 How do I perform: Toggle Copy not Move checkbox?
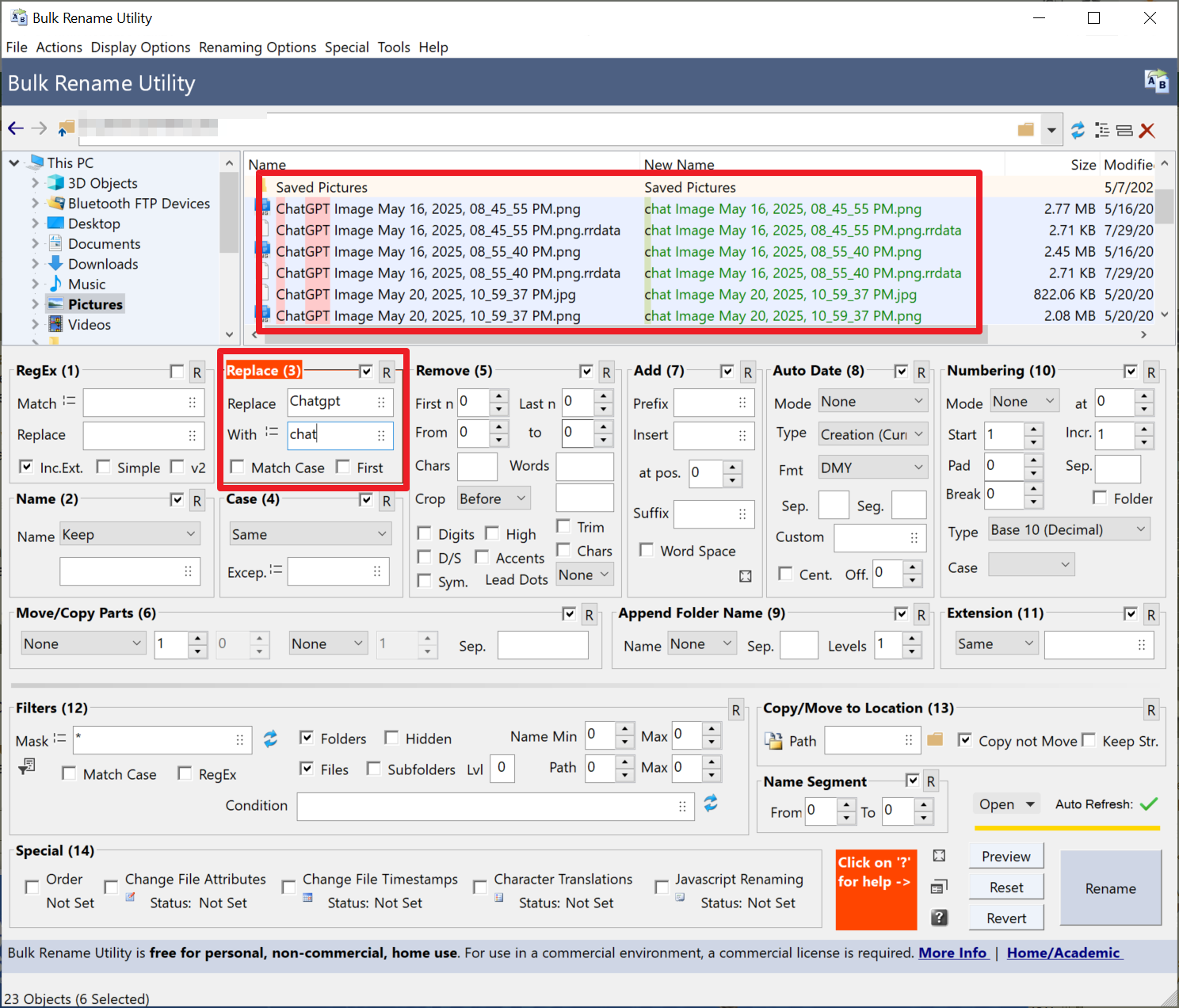point(965,740)
